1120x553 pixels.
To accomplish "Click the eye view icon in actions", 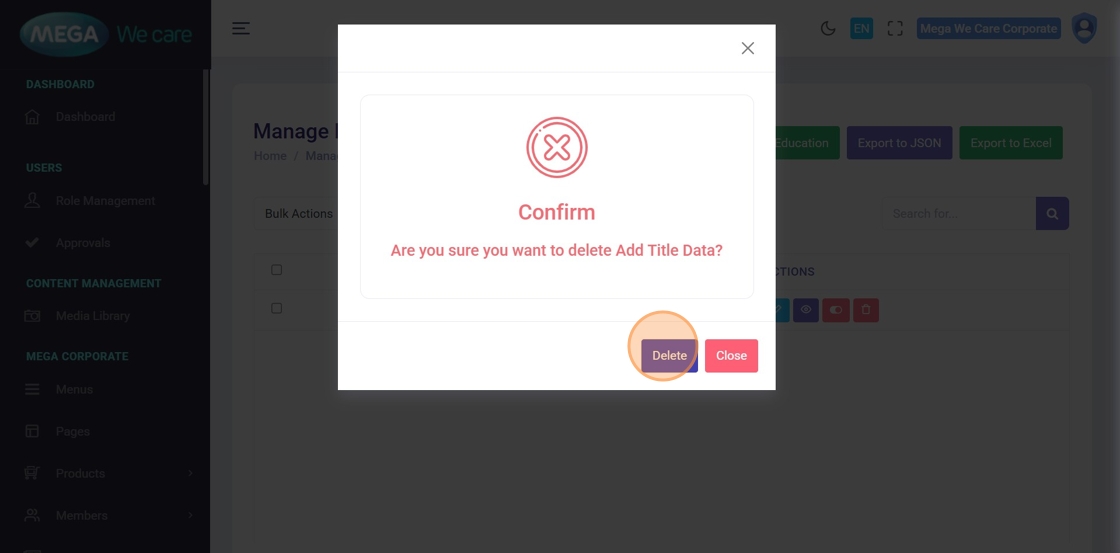I will click(806, 310).
